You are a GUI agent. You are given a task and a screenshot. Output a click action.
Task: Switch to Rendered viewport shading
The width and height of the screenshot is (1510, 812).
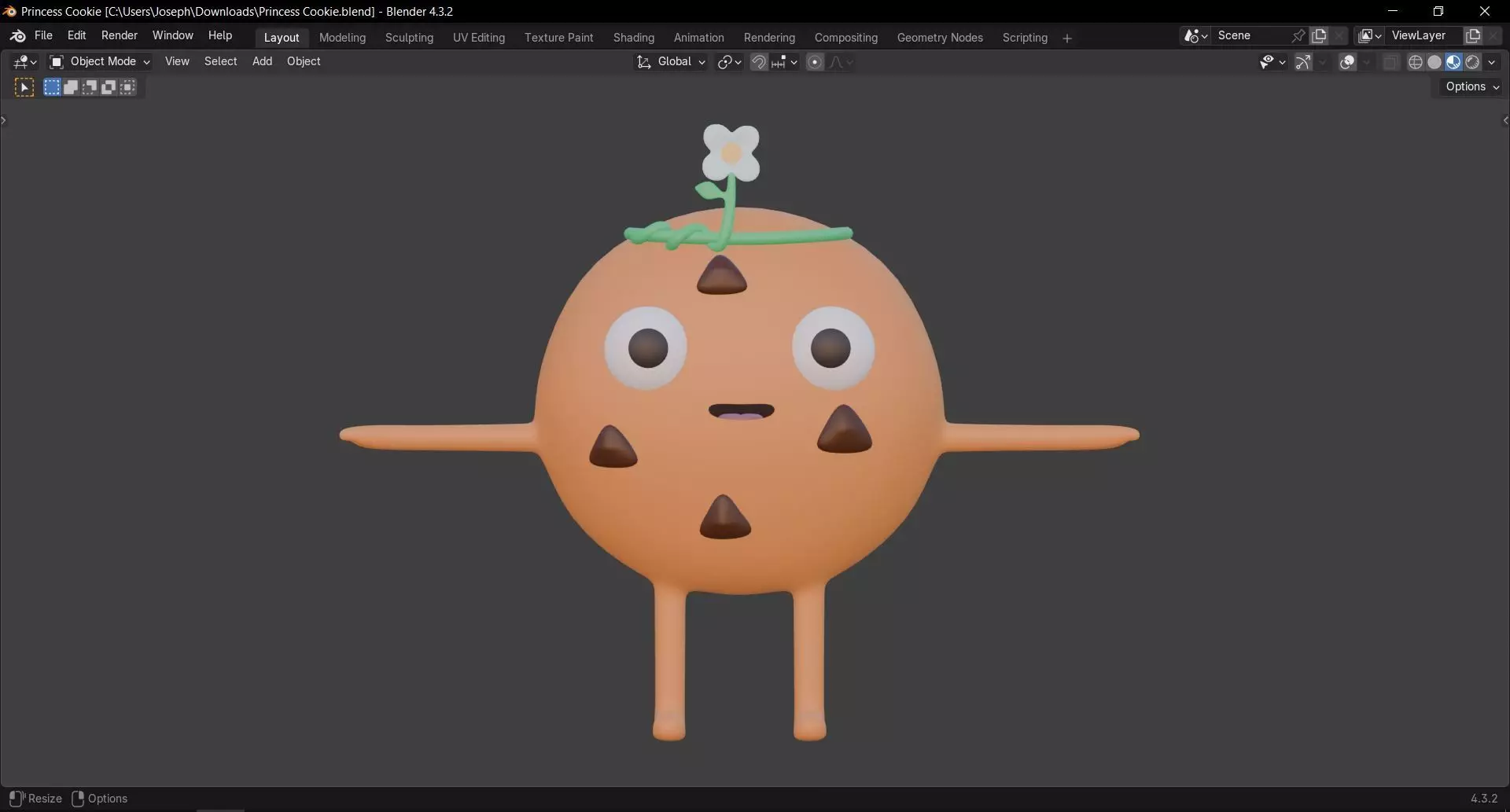pyautogui.click(x=1471, y=62)
